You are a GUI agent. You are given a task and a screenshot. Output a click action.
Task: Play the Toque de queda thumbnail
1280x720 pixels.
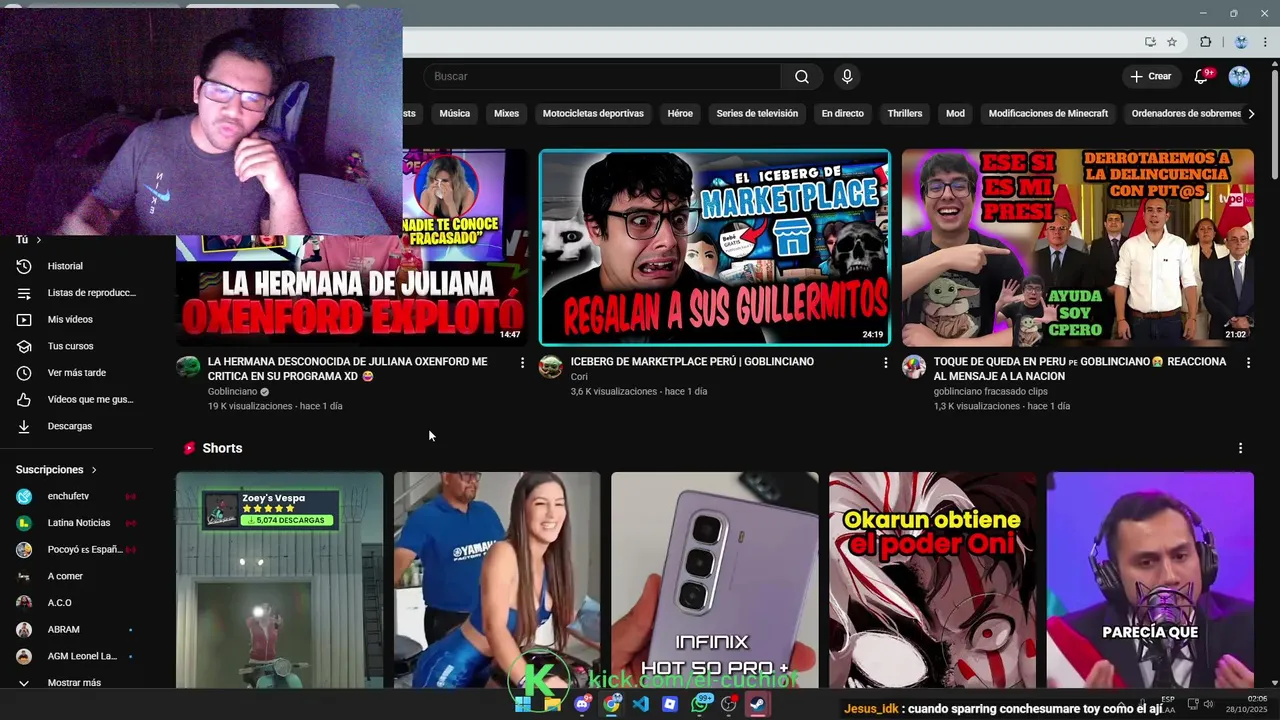click(1077, 247)
